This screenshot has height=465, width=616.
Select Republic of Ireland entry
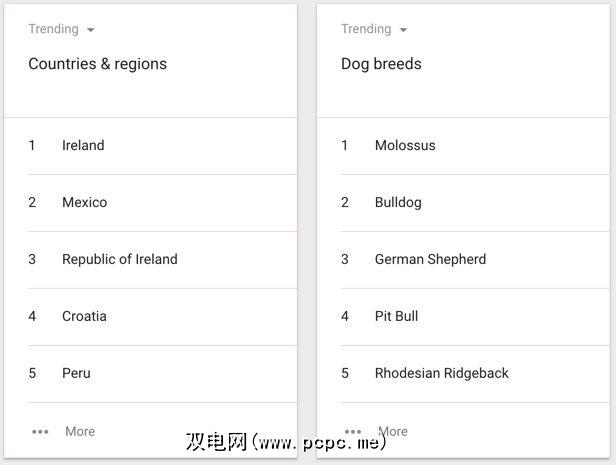[x=119, y=259]
